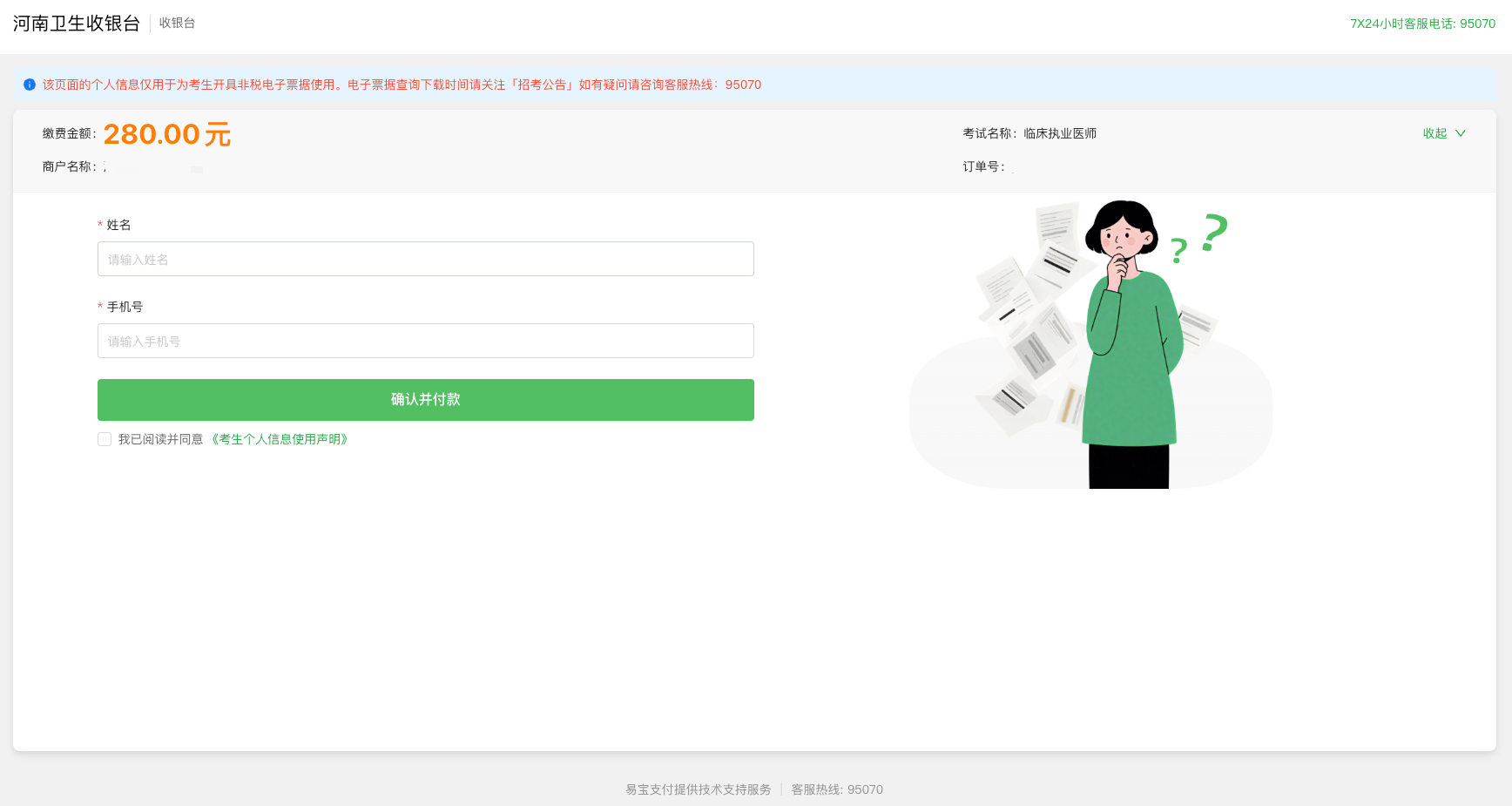Screen dimensions: 1512x806
Task: Click the 订单号 label
Action: point(983,166)
